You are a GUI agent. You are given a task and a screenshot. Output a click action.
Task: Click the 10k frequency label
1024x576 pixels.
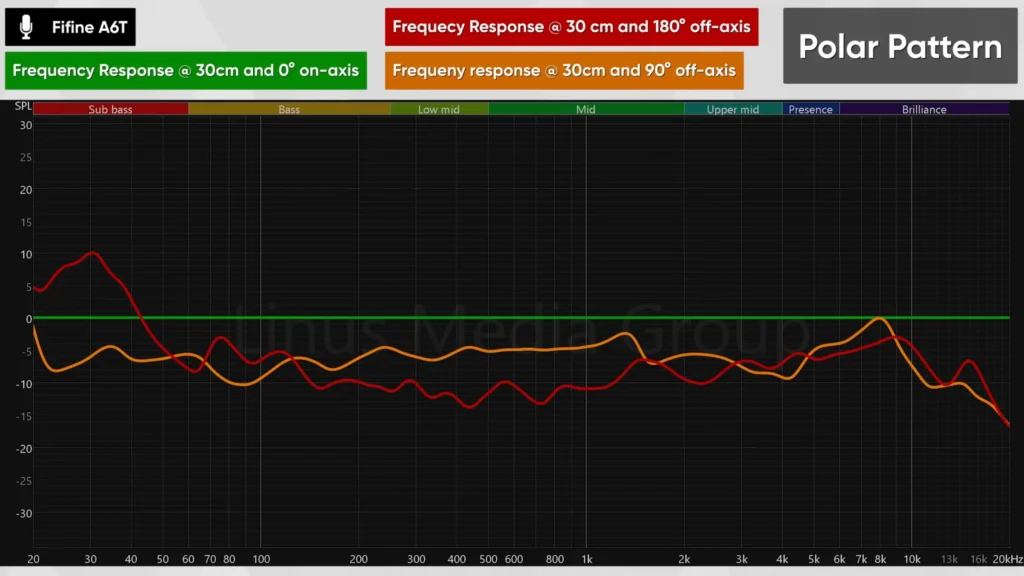(912, 559)
